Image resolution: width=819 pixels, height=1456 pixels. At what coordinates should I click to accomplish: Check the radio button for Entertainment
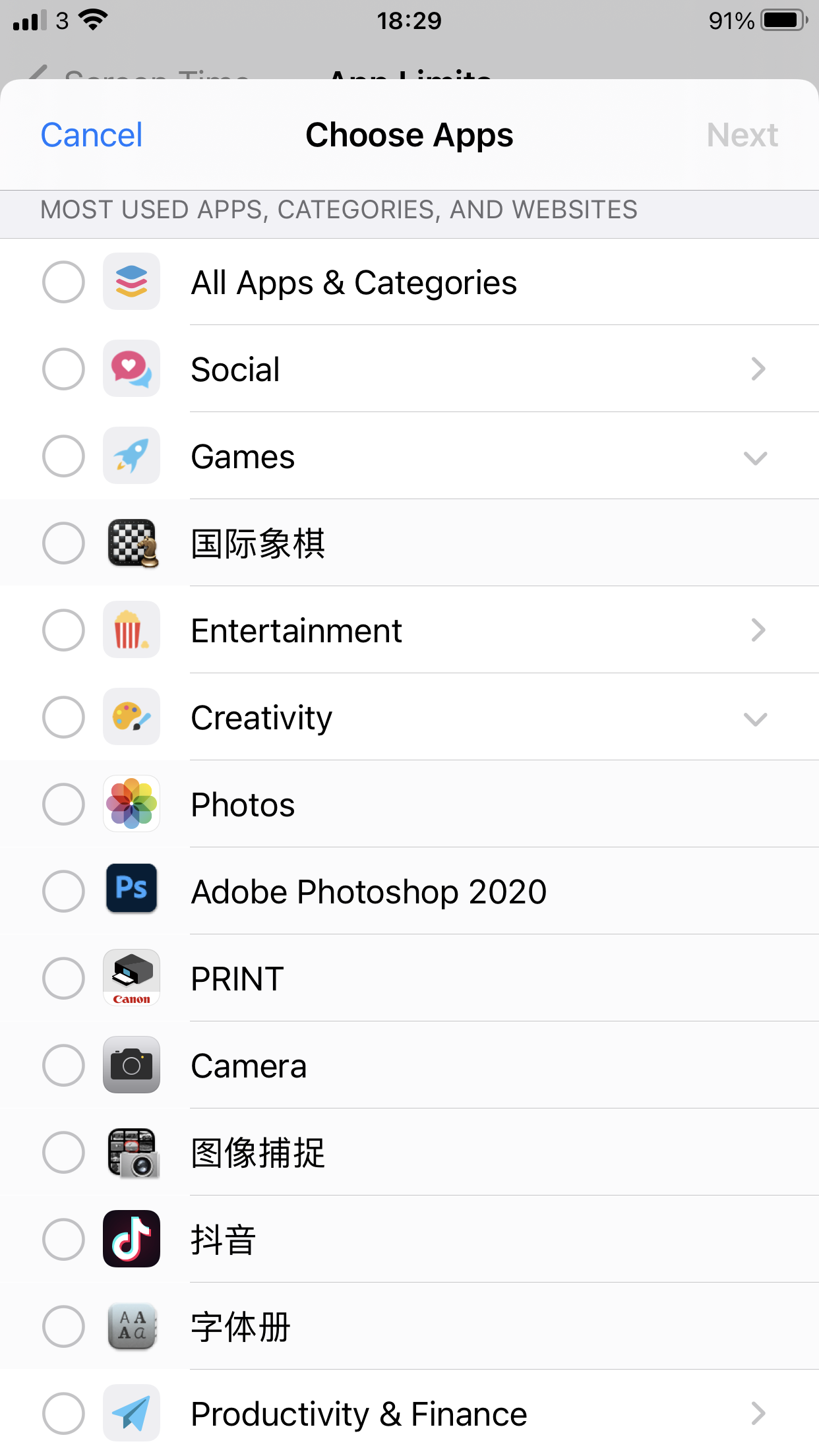point(63,630)
